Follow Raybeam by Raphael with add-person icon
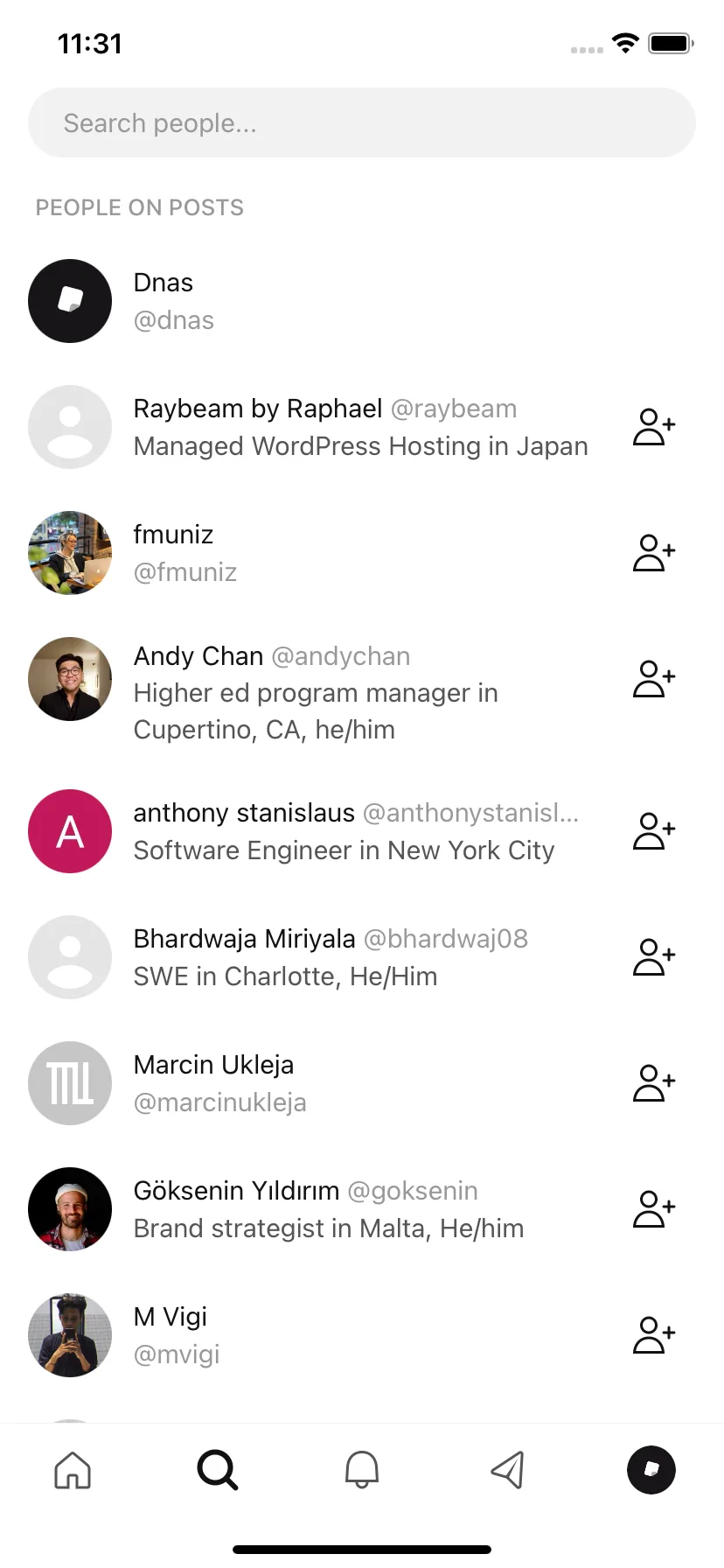Viewport: 724px width, 1568px height. tap(654, 427)
